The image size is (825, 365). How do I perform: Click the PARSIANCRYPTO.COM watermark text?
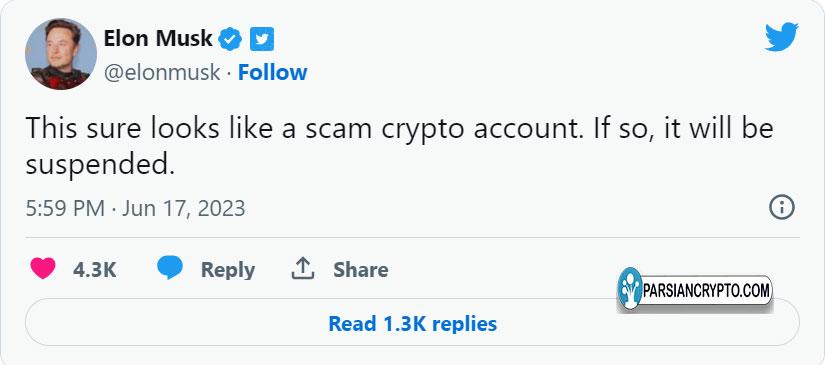tap(707, 290)
